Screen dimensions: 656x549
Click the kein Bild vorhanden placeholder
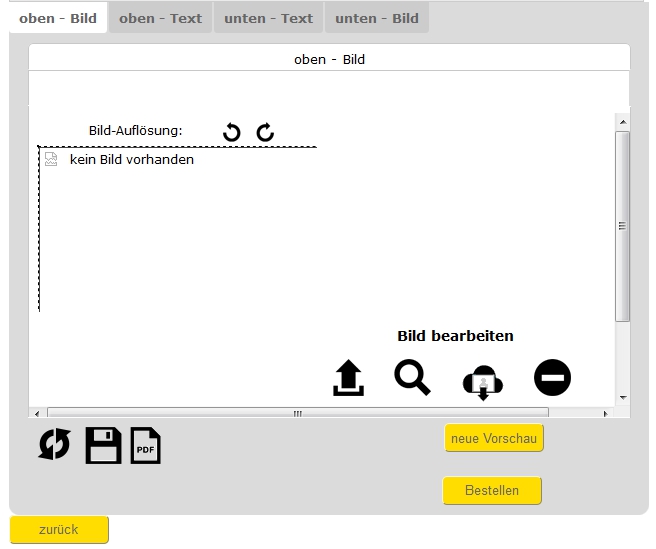131,159
